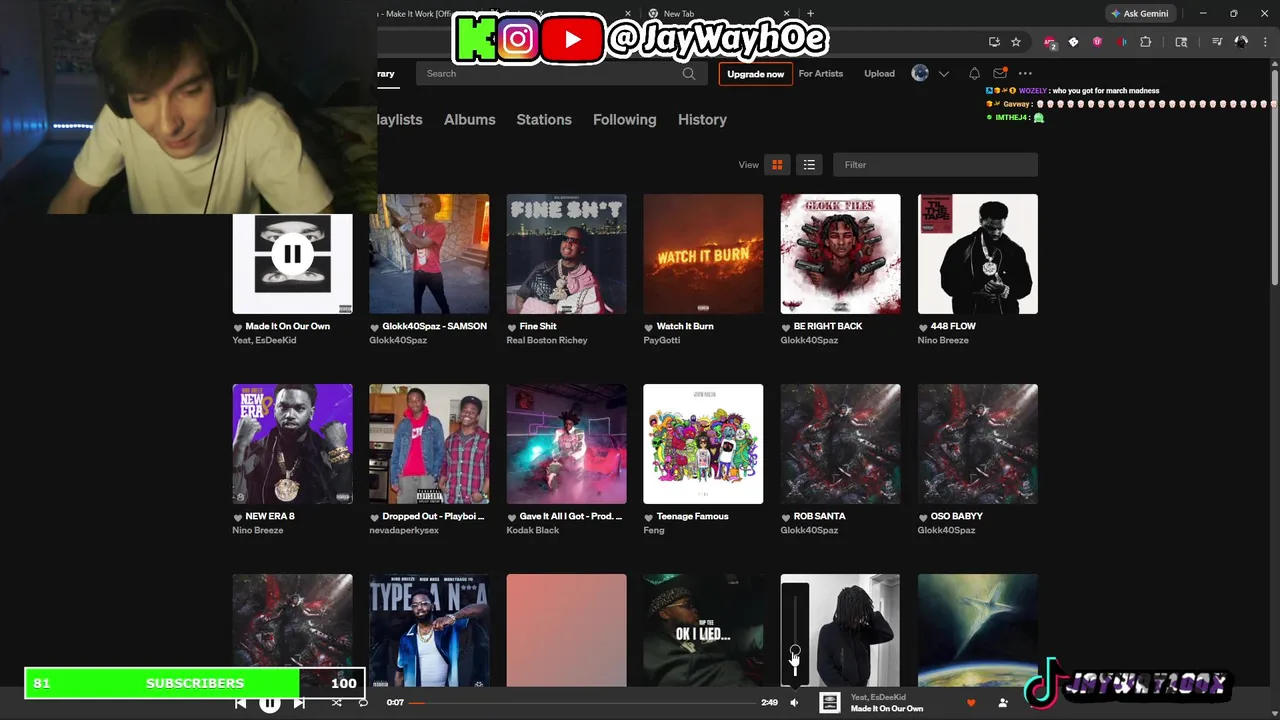Open player bar track title Made It On Our Own
The height and width of the screenshot is (720, 1280).
[x=887, y=709]
